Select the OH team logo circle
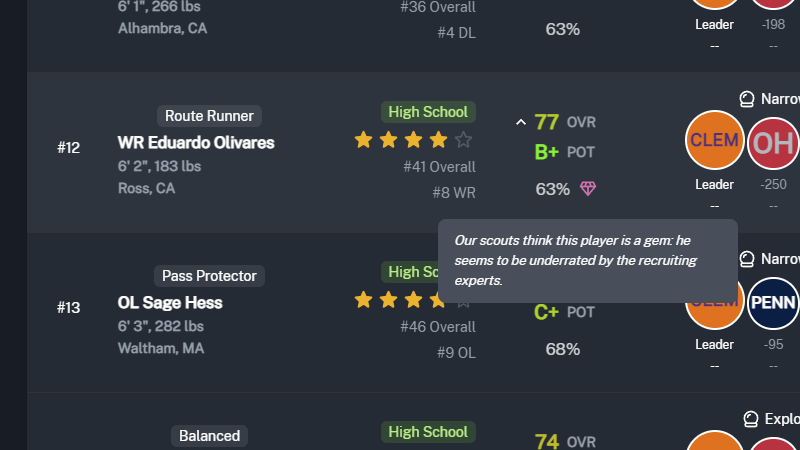This screenshot has width=800, height=450. pyautogui.click(x=773, y=143)
